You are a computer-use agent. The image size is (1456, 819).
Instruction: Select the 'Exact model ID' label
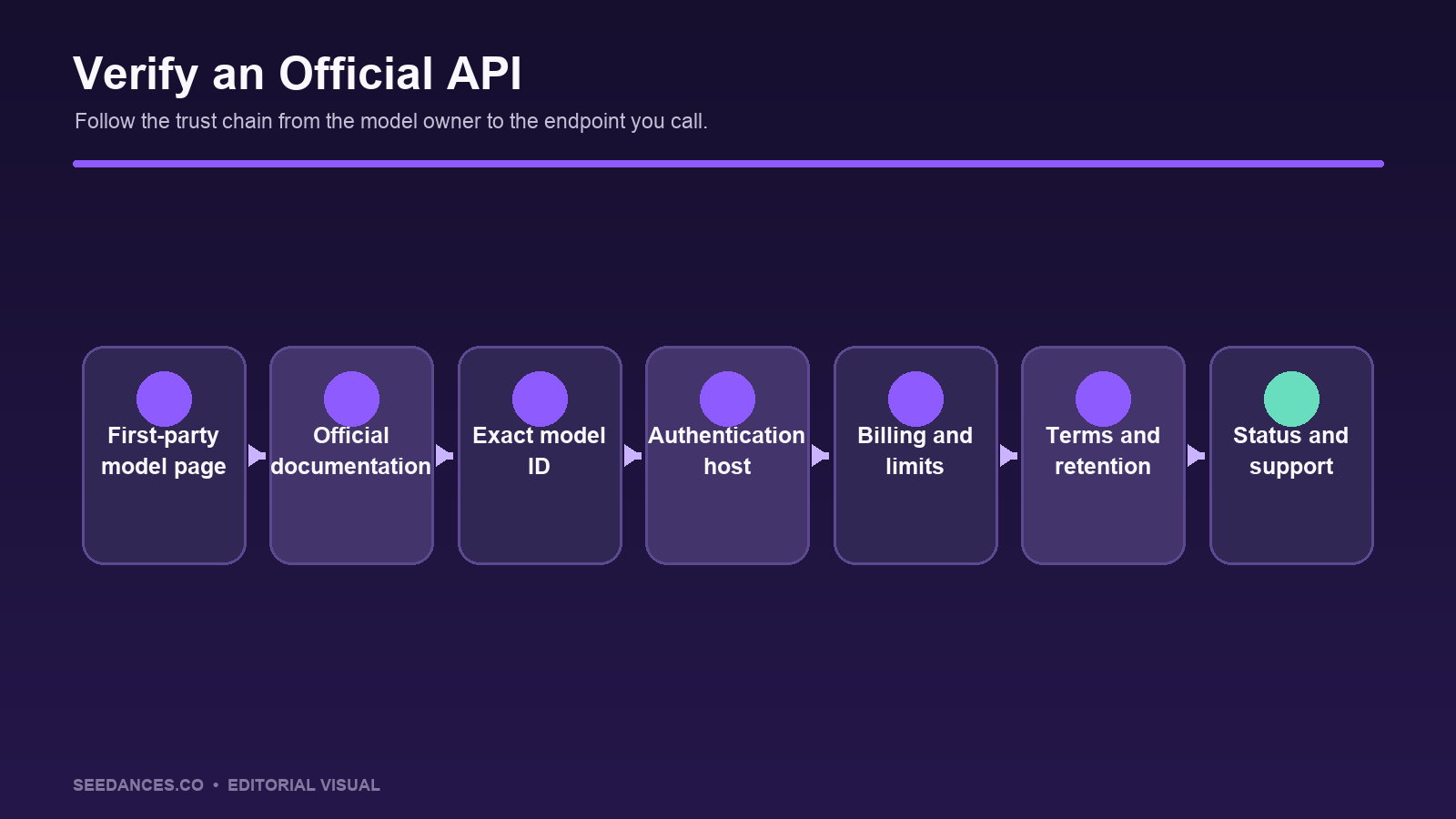pyautogui.click(x=540, y=451)
